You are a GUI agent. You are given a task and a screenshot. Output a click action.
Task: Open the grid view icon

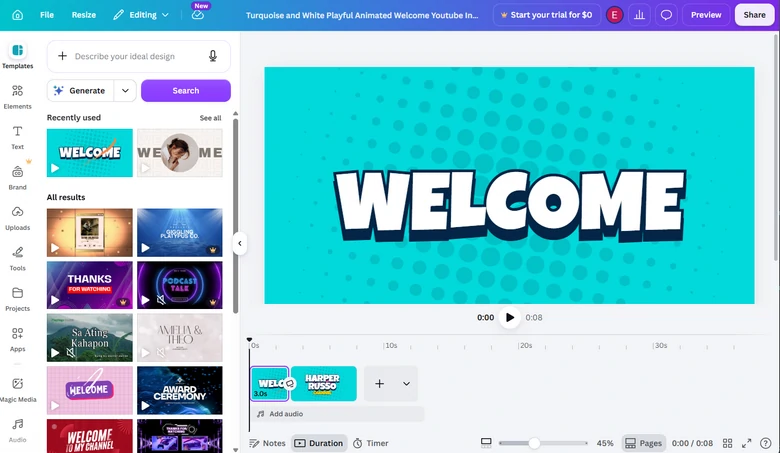(x=727, y=443)
